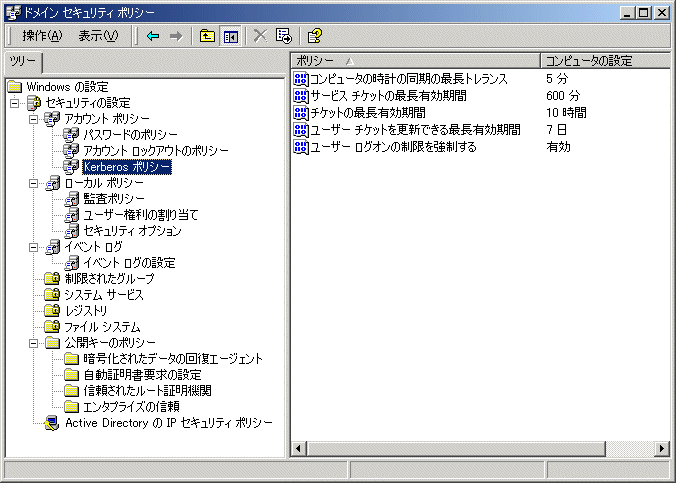Click the セキュリティ オプション node icon

72,231
